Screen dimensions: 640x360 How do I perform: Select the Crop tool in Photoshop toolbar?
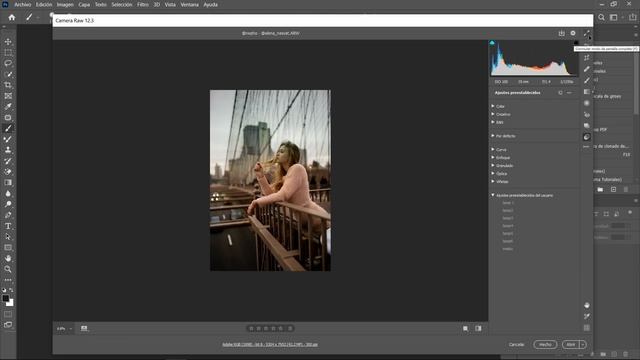[x=8, y=85]
